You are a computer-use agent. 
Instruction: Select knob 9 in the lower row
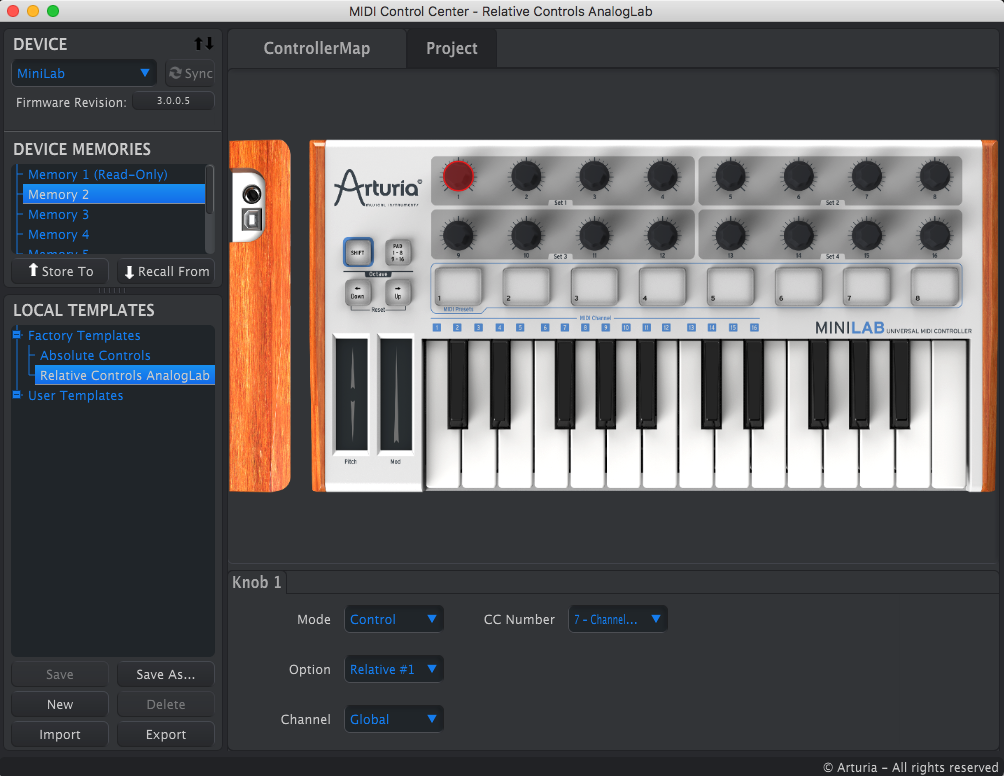pos(458,234)
